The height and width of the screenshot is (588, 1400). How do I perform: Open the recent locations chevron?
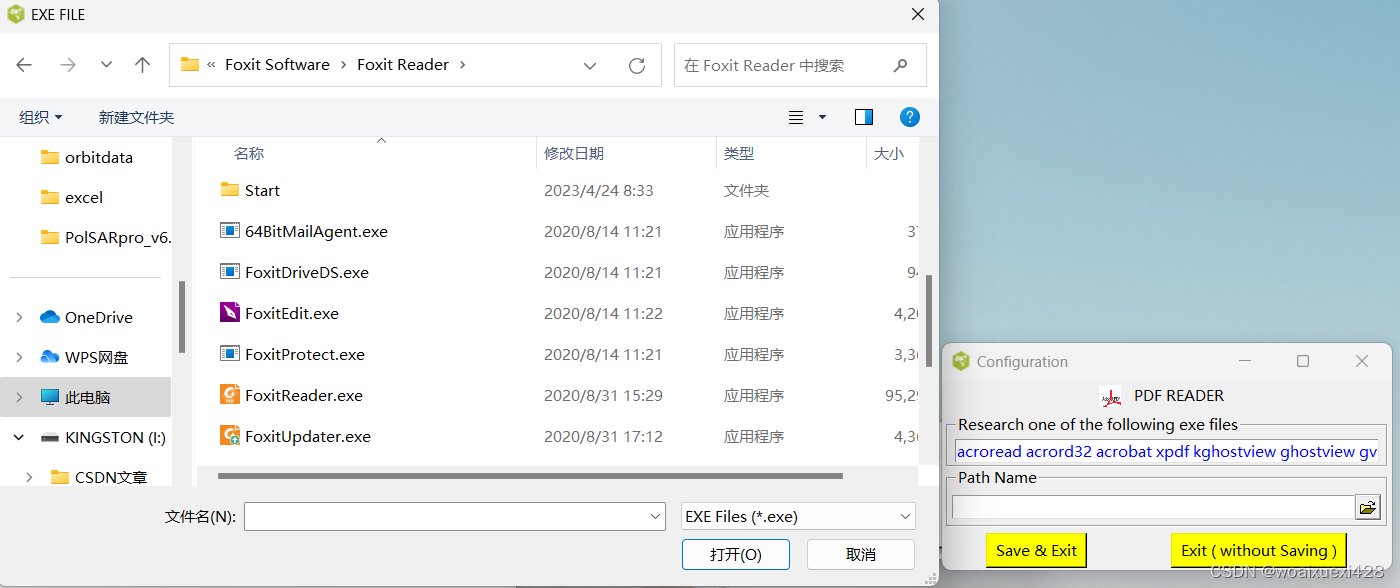(106, 65)
